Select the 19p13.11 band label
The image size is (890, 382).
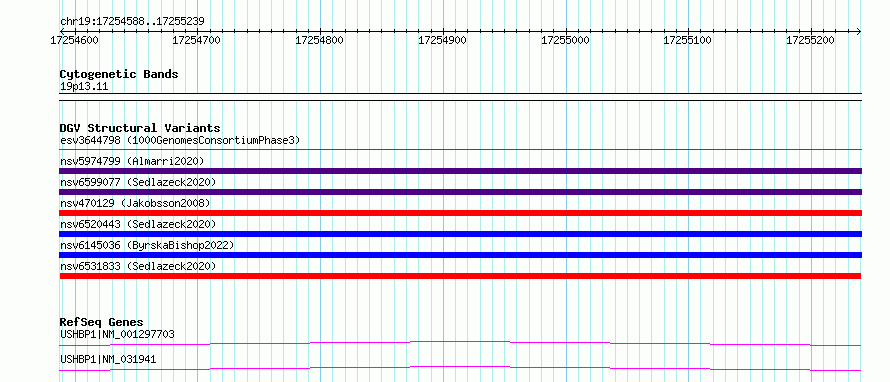coord(83,87)
